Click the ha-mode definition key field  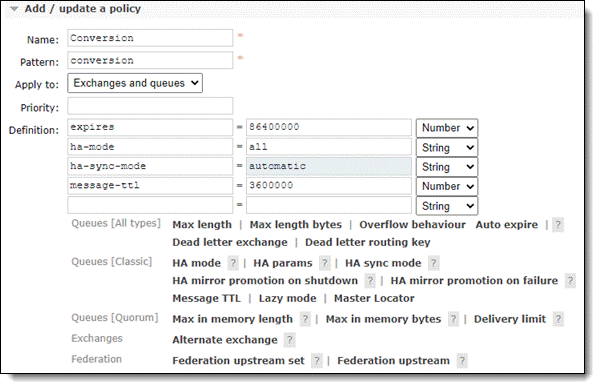[150, 147]
